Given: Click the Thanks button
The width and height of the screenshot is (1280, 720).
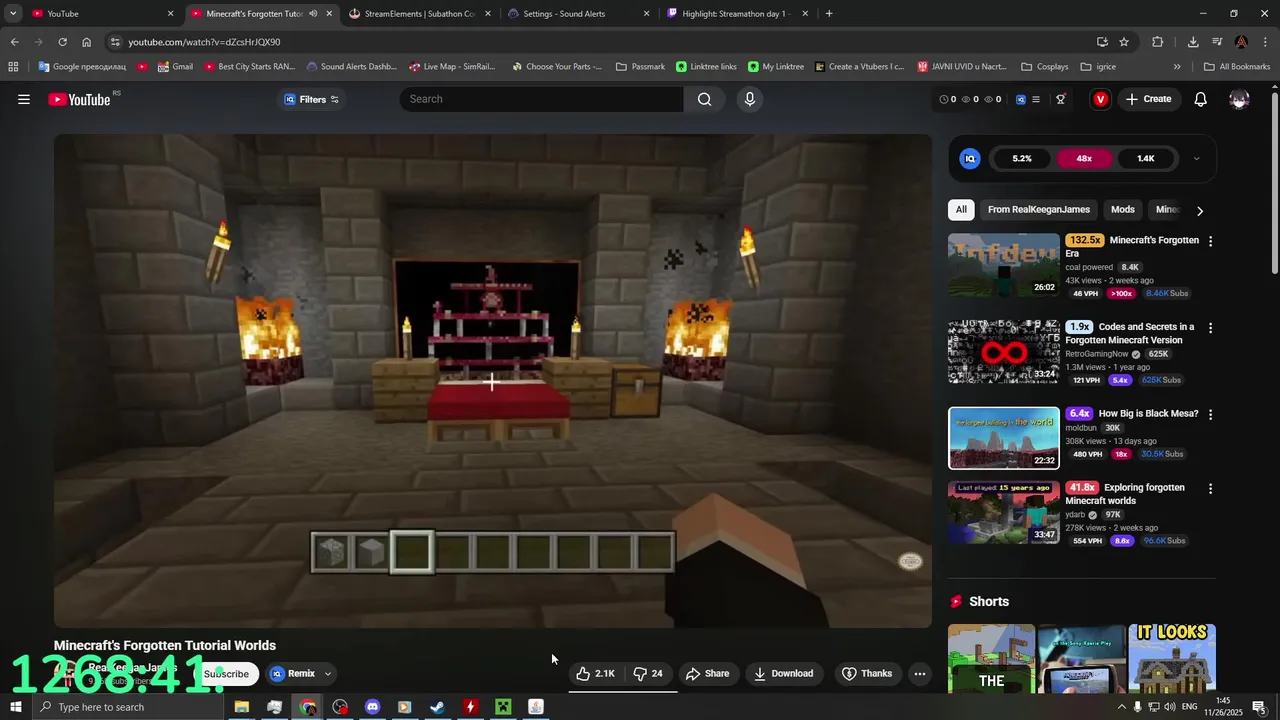Looking at the screenshot, I should [x=867, y=673].
